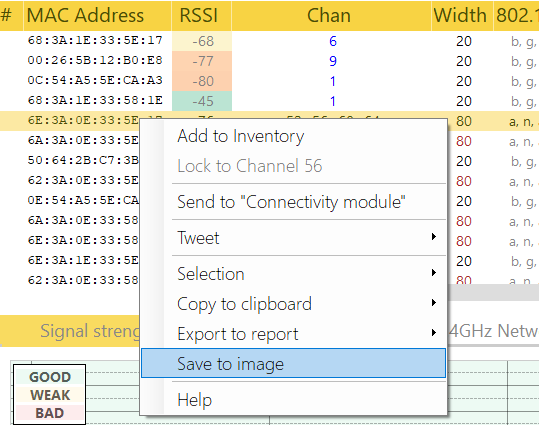This screenshot has width=539, height=425.
Task: Click width 80 in highlighted row
Action: coord(464,121)
